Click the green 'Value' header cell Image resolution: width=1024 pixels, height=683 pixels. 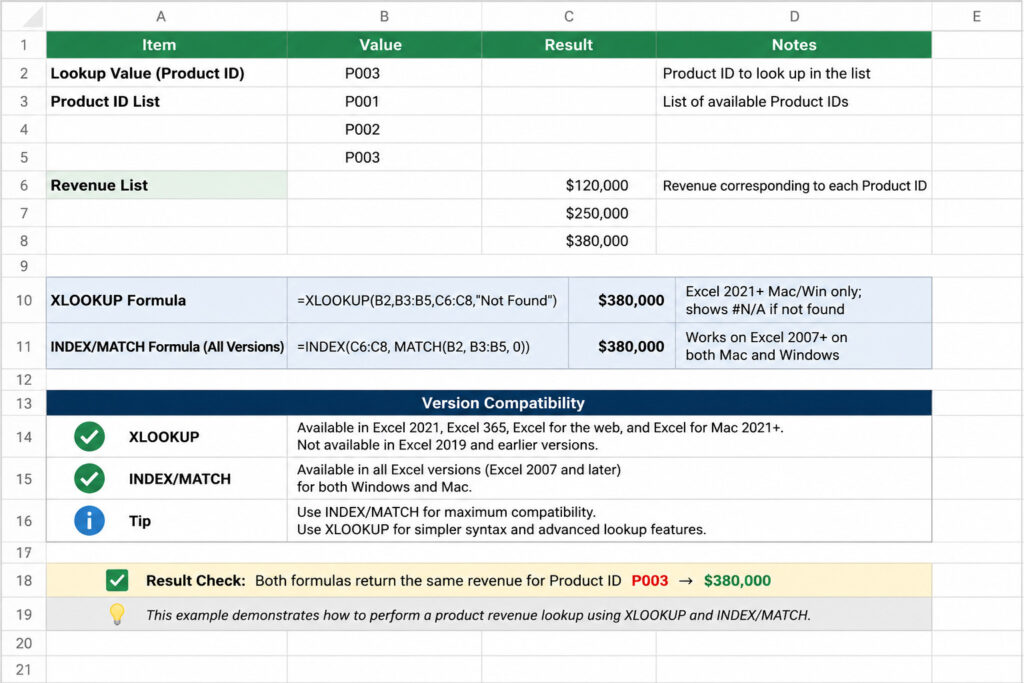pos(384,45)
